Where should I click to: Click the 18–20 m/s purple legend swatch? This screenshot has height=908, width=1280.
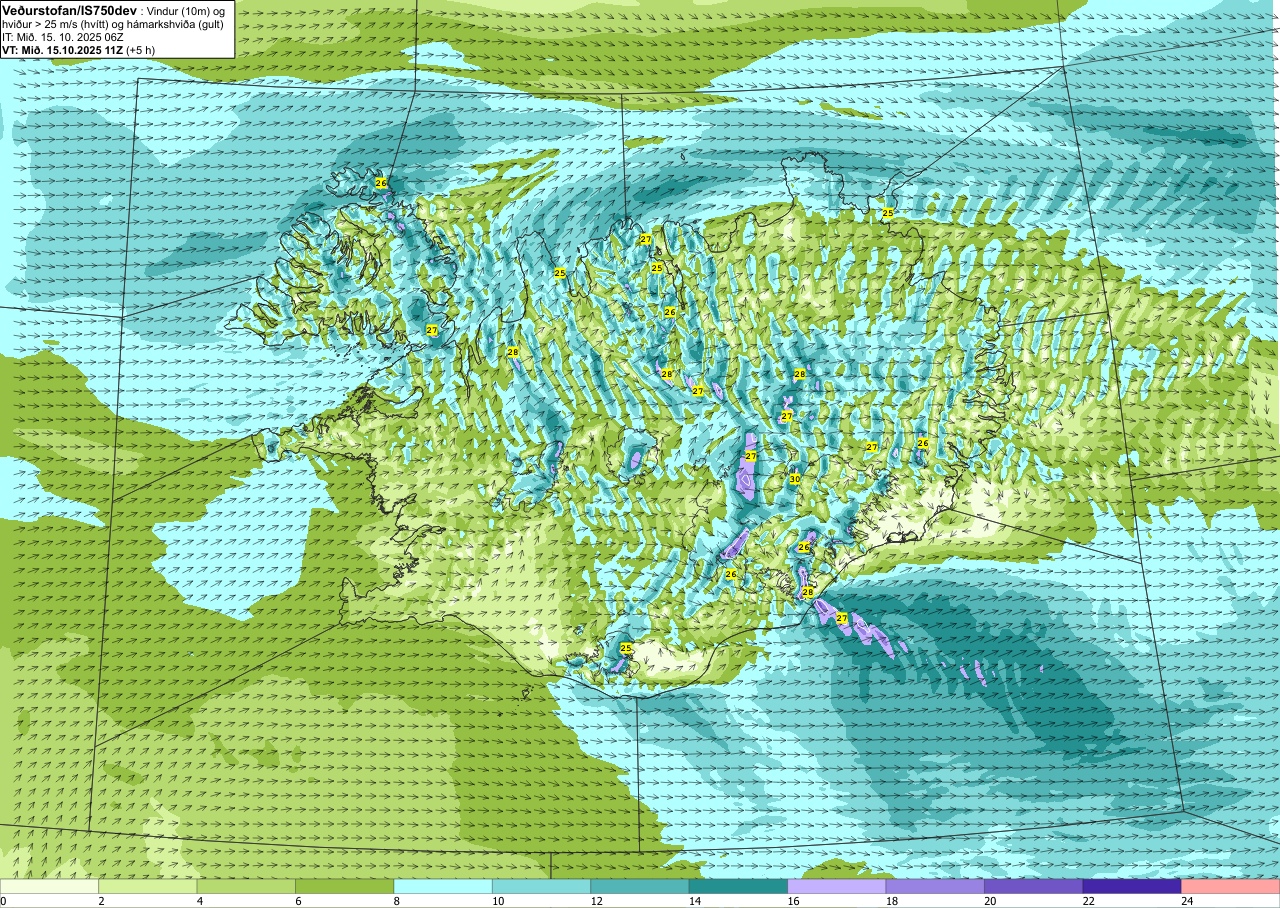click(935, 887)
